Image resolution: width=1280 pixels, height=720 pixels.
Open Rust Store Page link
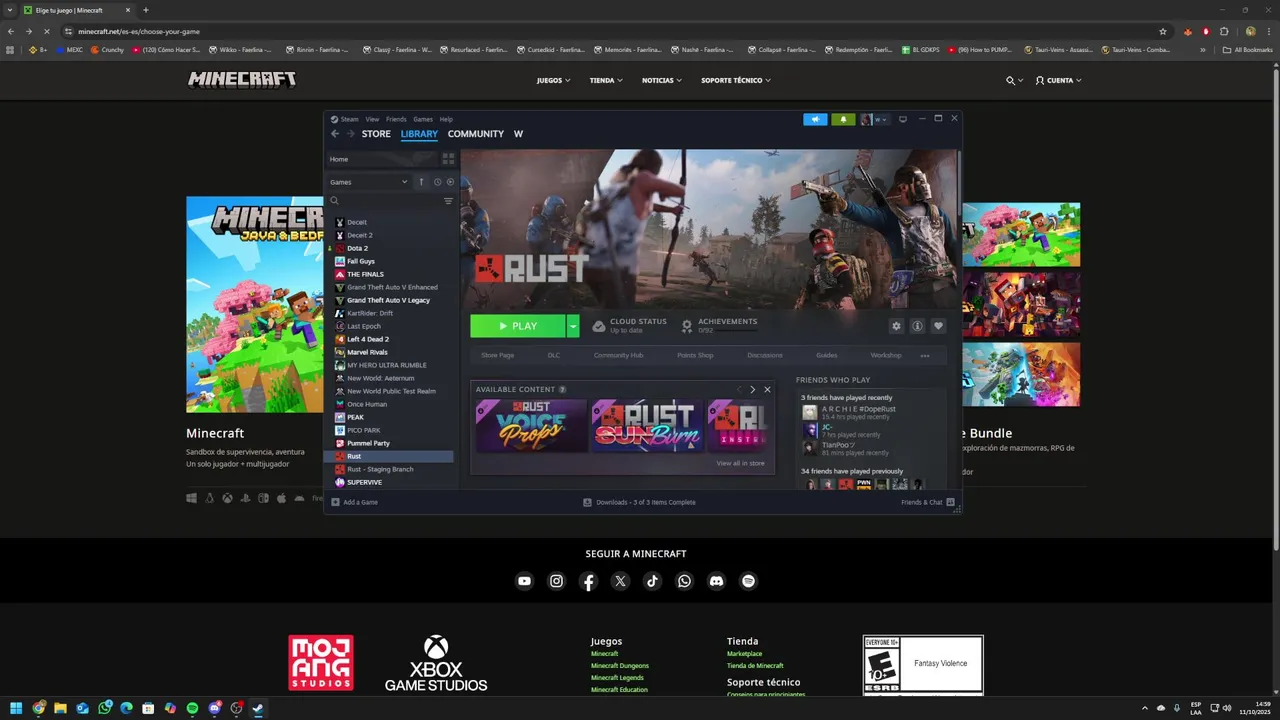pos(497,355)
